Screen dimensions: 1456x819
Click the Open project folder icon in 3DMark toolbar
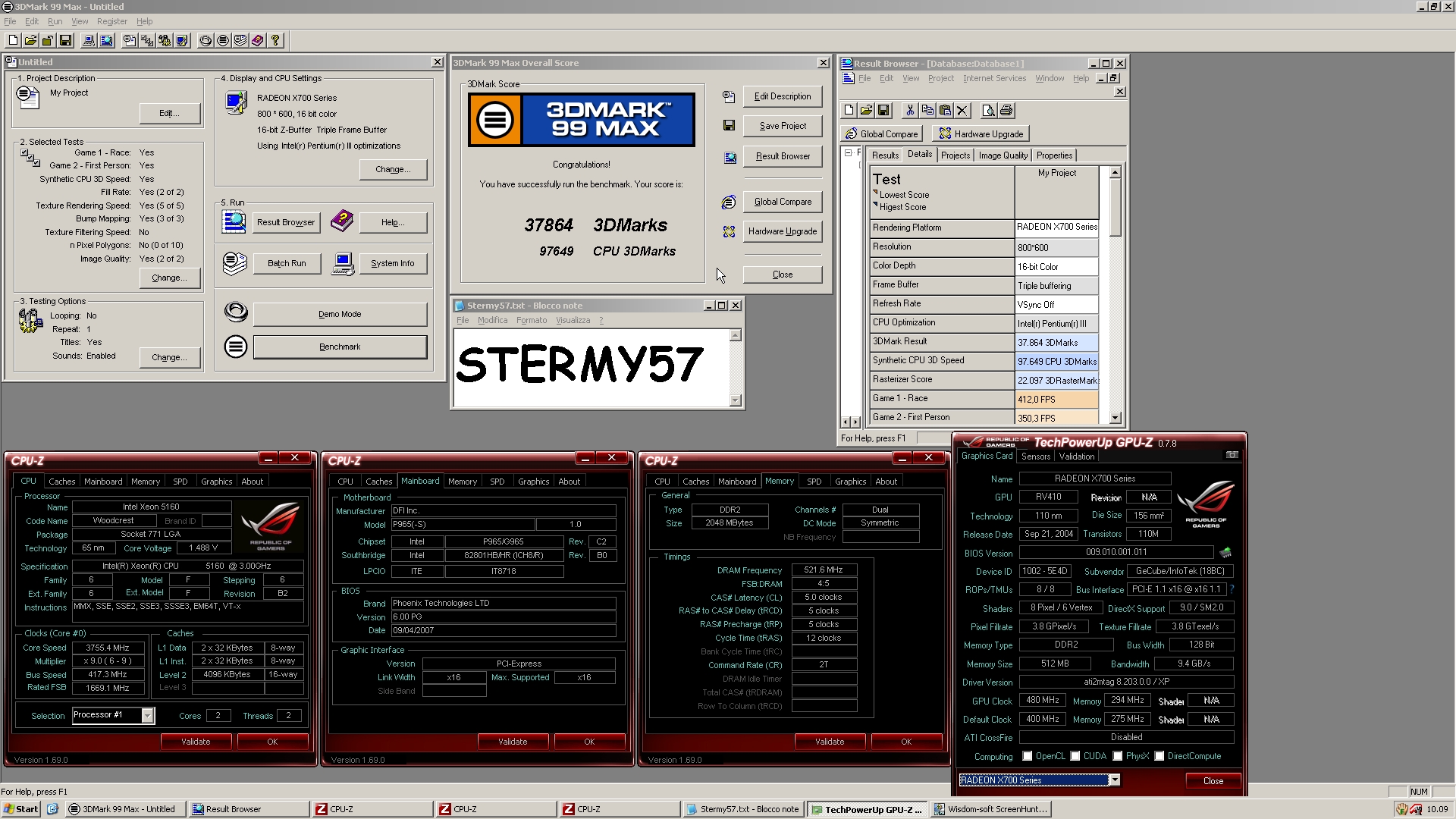coord(30,41)
